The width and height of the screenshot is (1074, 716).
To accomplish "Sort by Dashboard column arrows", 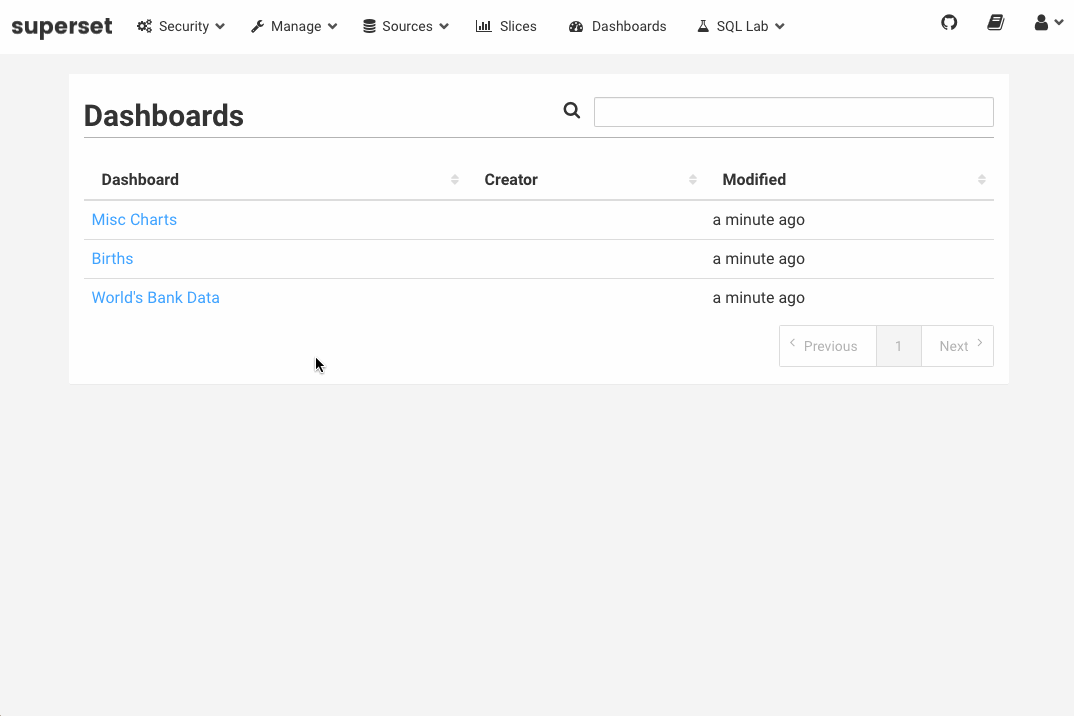I will click(455, 180).
